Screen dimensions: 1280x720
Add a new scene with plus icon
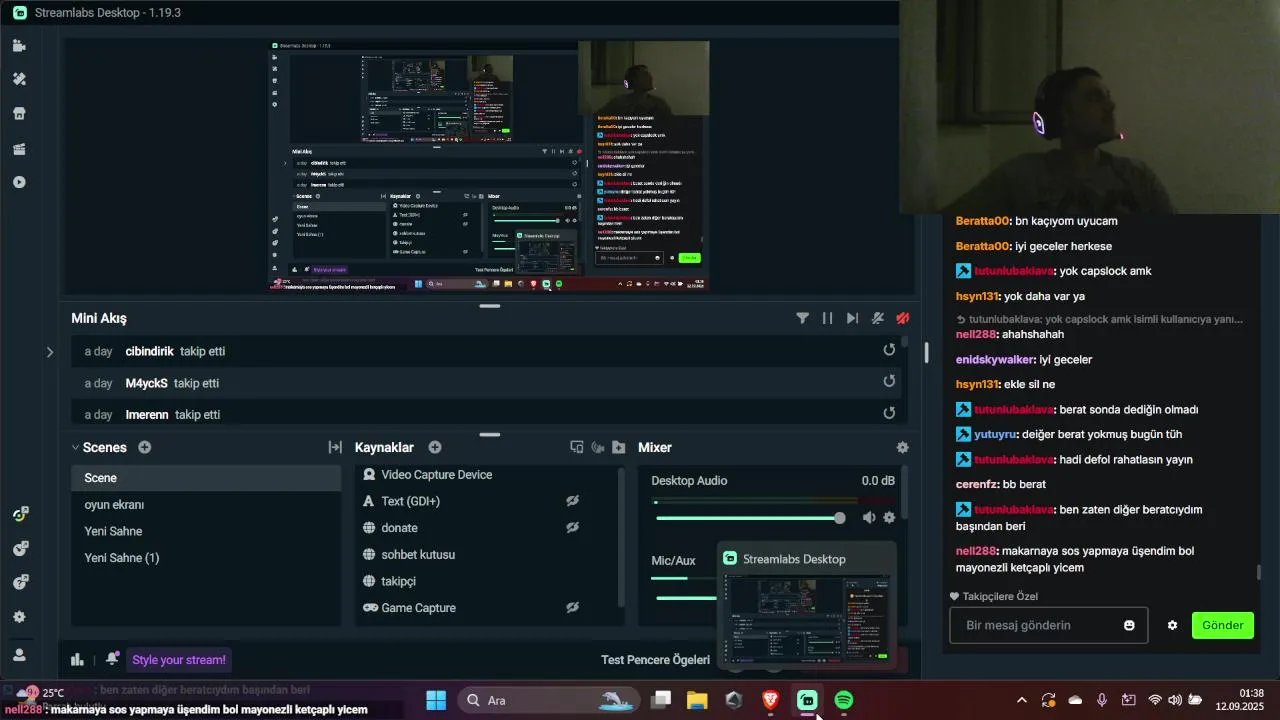click(145, 447)
